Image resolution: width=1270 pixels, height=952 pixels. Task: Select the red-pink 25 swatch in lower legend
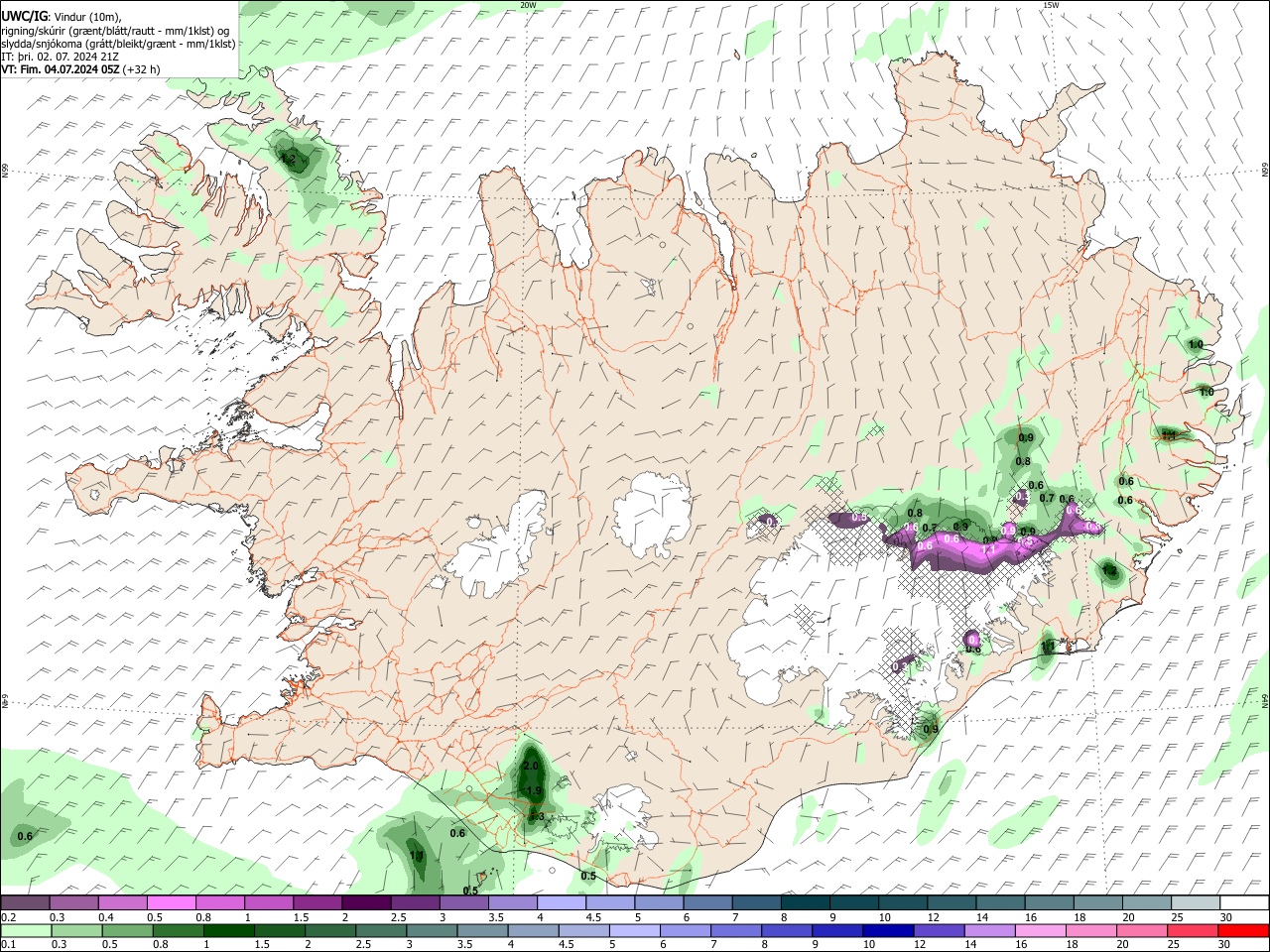1194,930
